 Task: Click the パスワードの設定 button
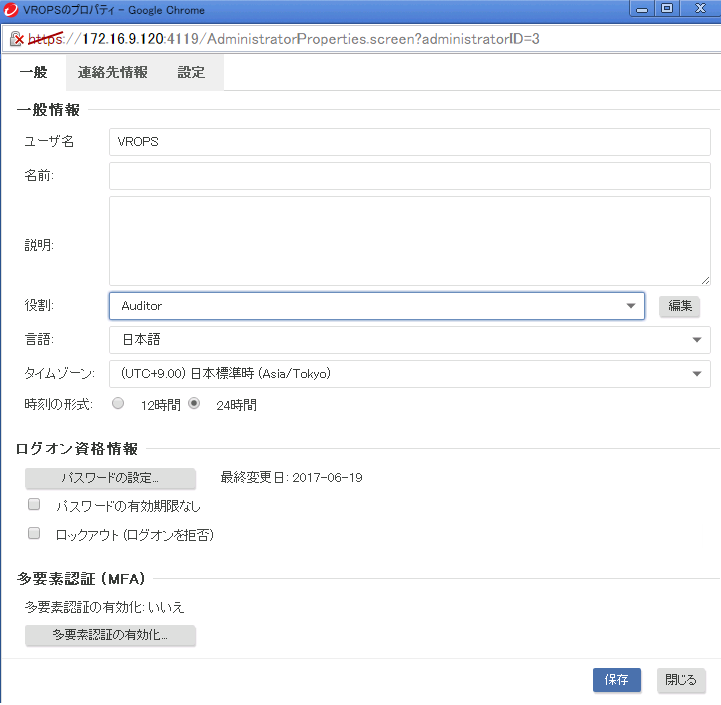[110, 478]
